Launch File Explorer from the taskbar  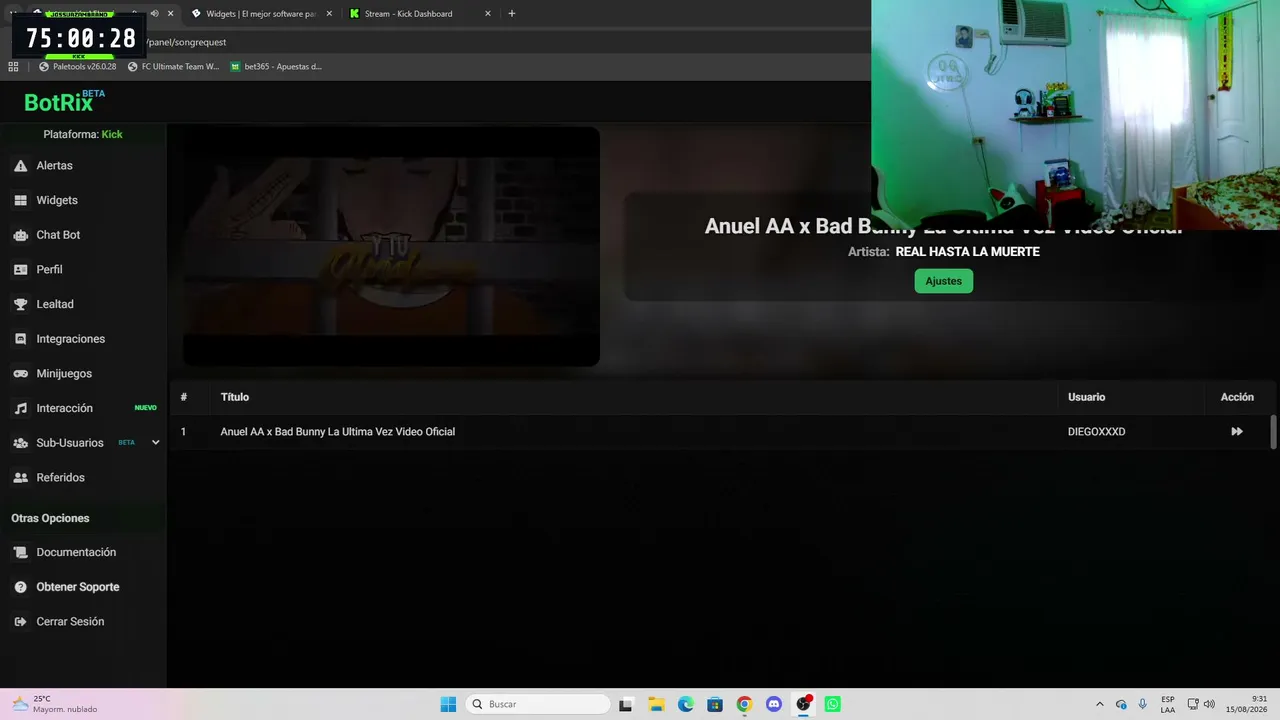pos(656,704)
